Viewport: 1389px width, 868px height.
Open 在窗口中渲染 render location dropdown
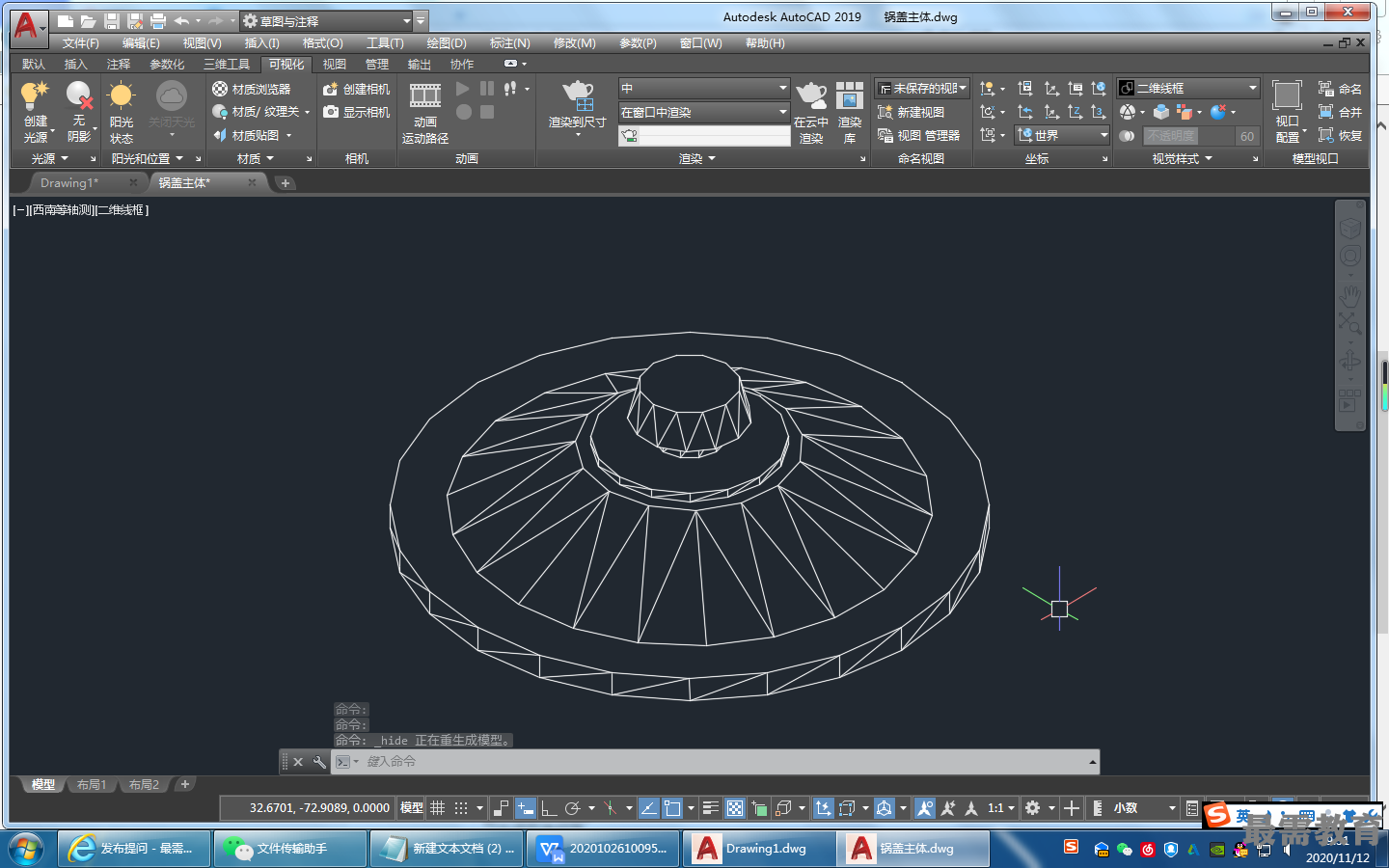pyautogui.click(x=704, y=112)
